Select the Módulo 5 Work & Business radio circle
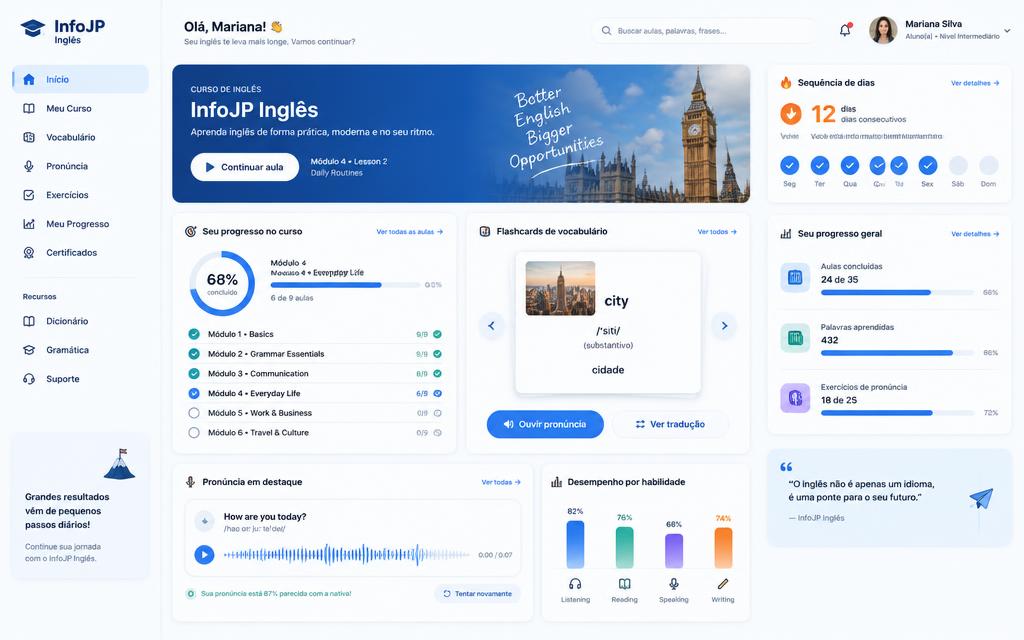This screenshot has width=1024, height=640. pos(194,413)
